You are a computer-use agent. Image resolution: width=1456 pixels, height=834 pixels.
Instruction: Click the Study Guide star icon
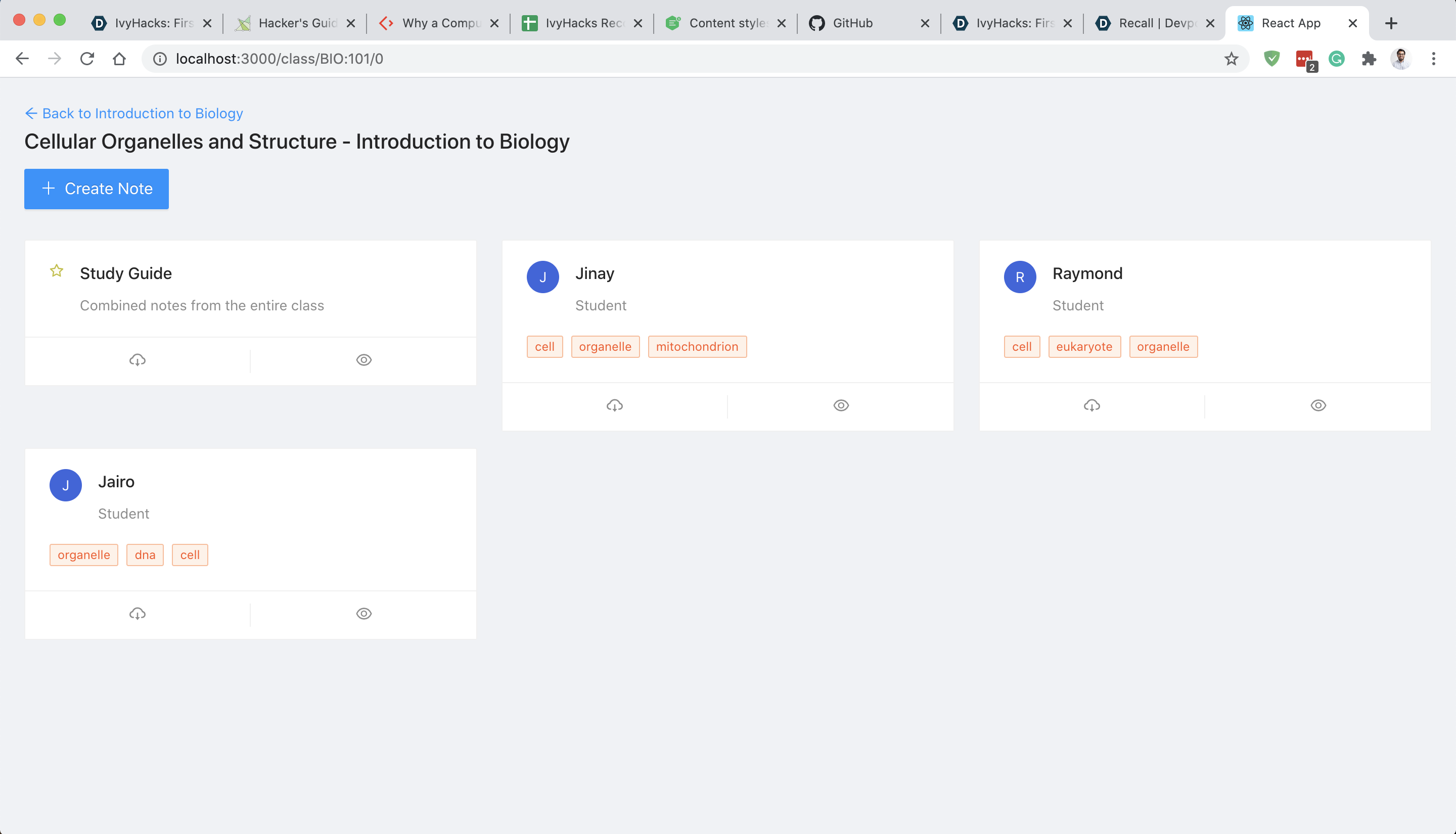click(x=56, y=271)
